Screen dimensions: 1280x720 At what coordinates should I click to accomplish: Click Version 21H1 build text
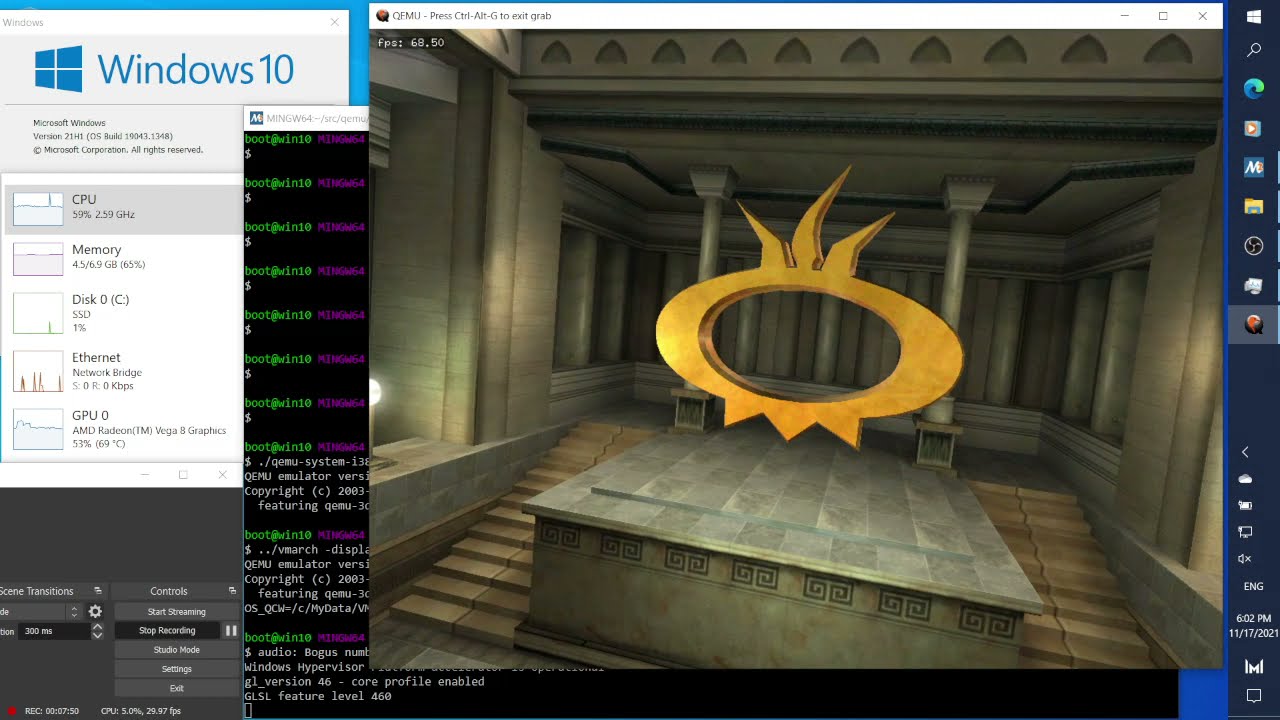pos(103,136)
